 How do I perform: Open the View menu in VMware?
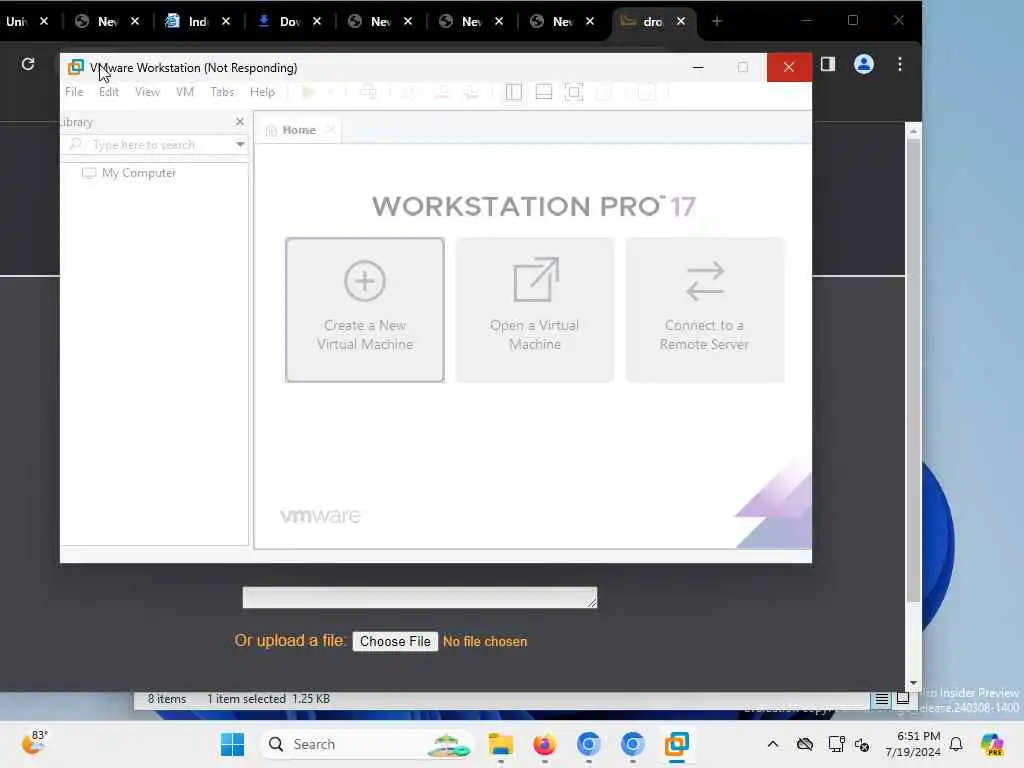[x=148, y=92]
